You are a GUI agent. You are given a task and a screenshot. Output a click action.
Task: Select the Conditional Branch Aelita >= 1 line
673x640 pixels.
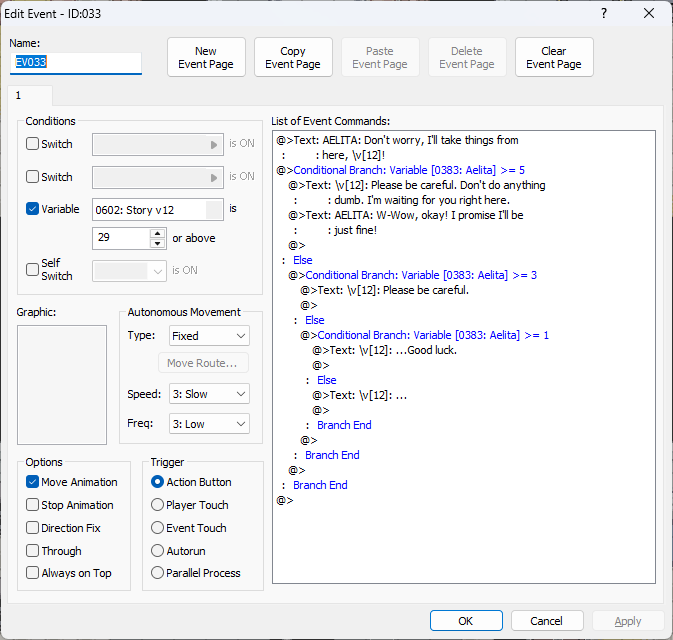coord(424,335)
